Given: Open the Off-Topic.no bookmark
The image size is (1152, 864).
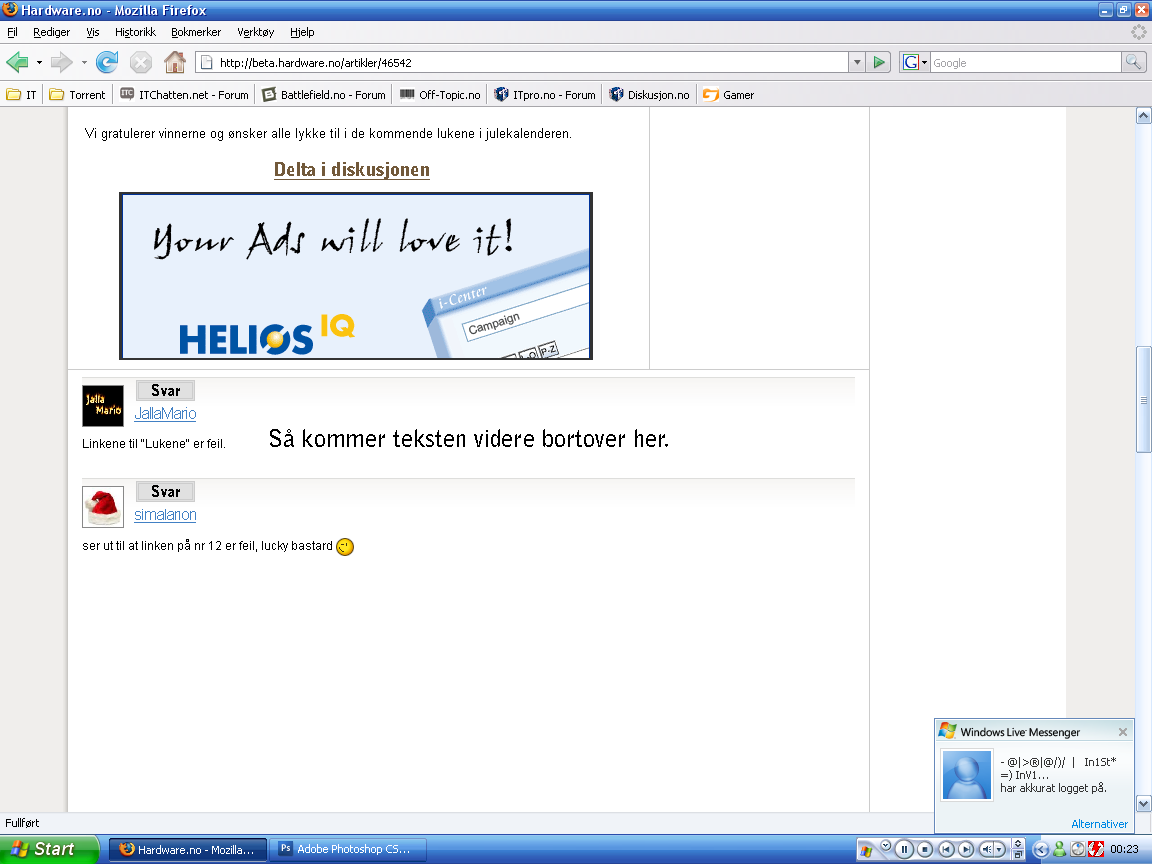Looking at the screenshot, I should pyautogui.click(x=439, y=95).
